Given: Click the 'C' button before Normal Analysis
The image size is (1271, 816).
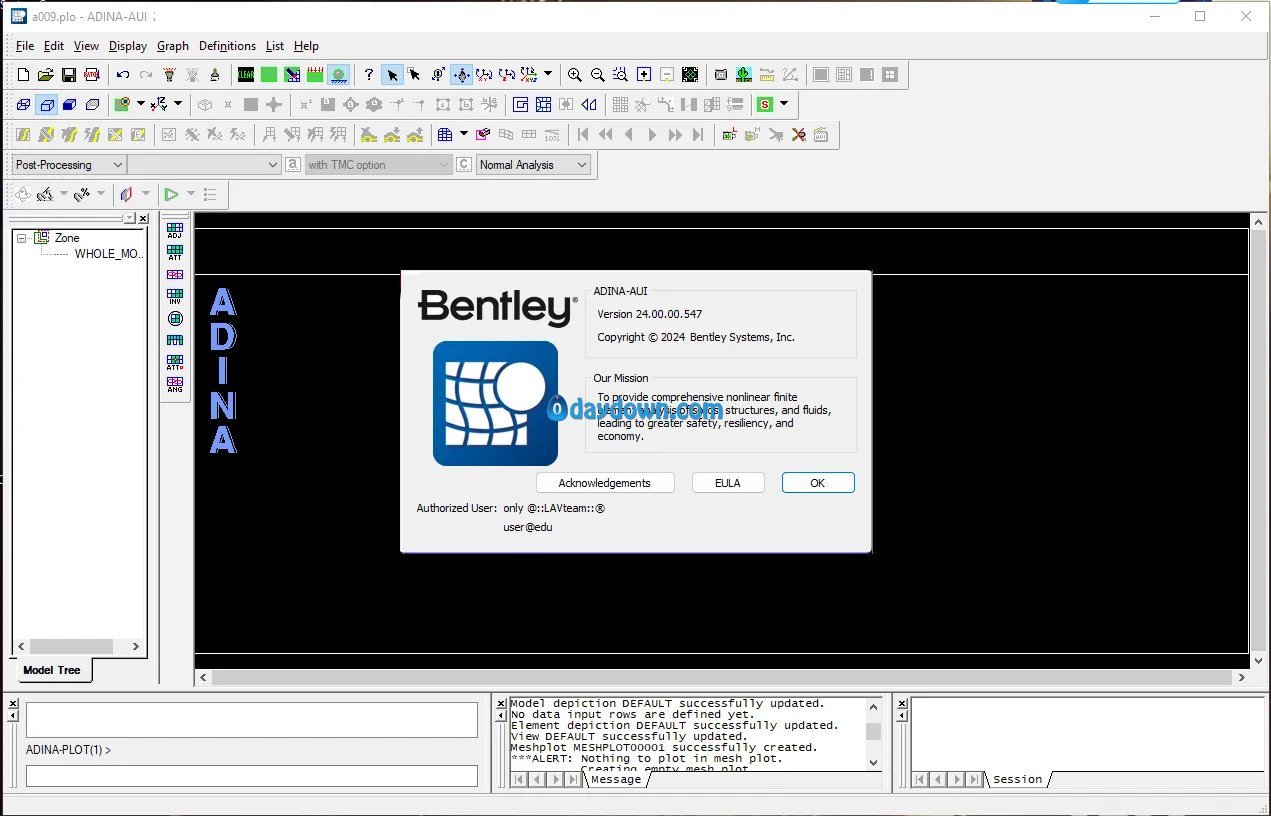Looking at the screenshot, I should [464, 165].
